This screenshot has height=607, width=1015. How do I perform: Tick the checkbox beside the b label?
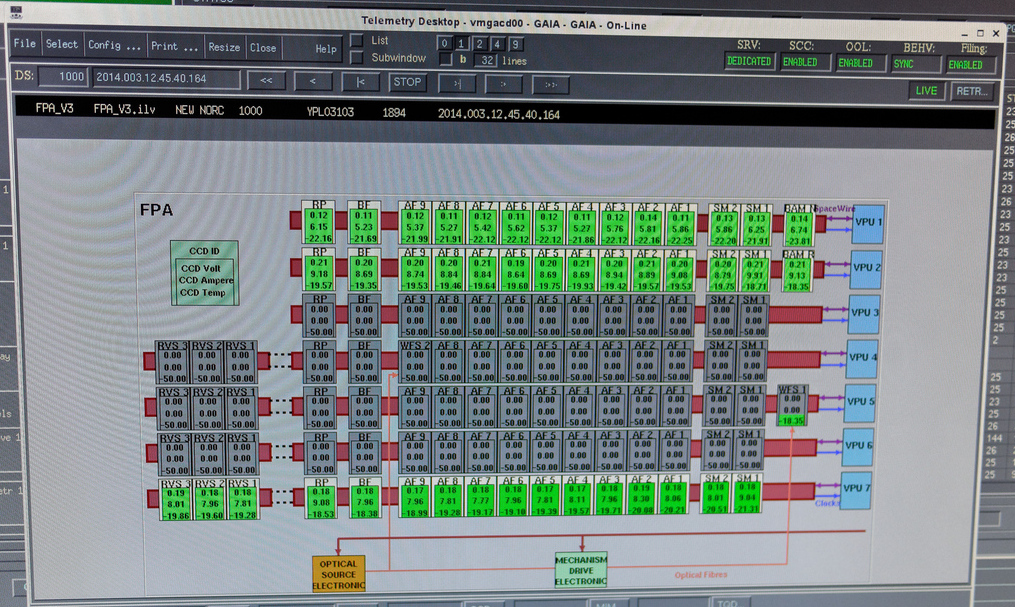coord(446,60)
